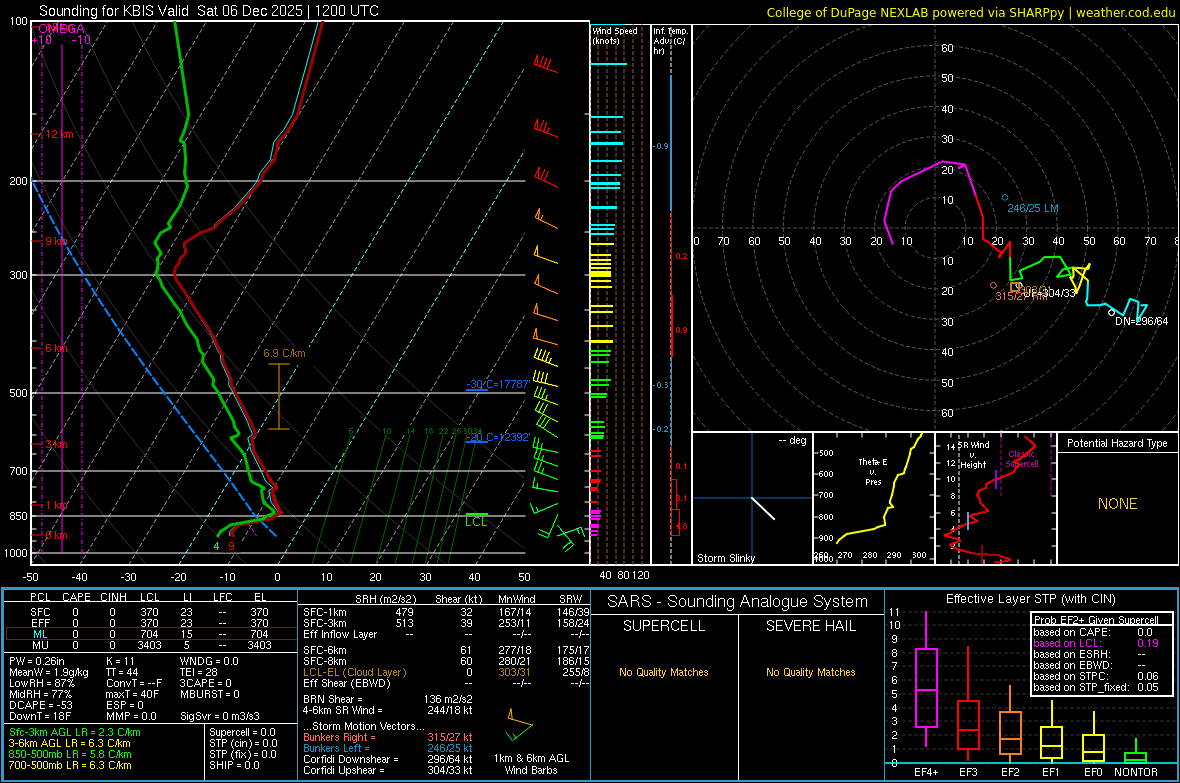1180x783 pixels.
Task: Click the 'TEI = 28' value
Action: 199,672
